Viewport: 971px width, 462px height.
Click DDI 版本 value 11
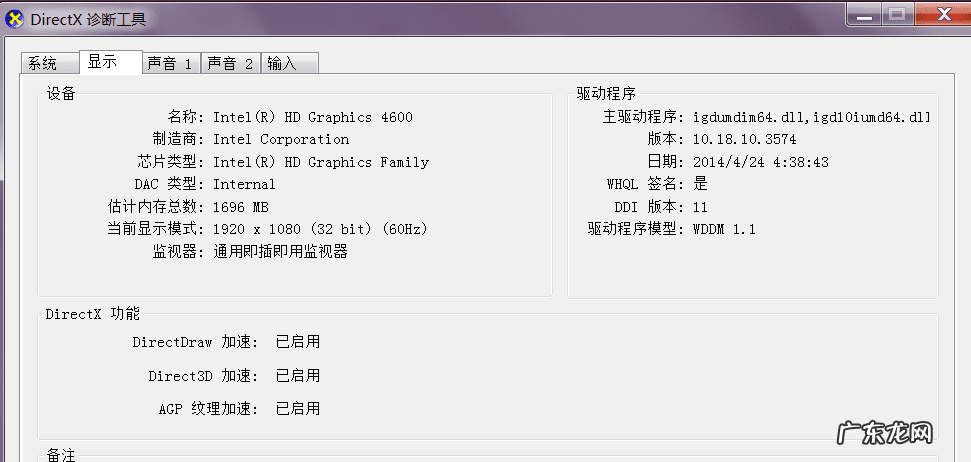click(700, 207)
